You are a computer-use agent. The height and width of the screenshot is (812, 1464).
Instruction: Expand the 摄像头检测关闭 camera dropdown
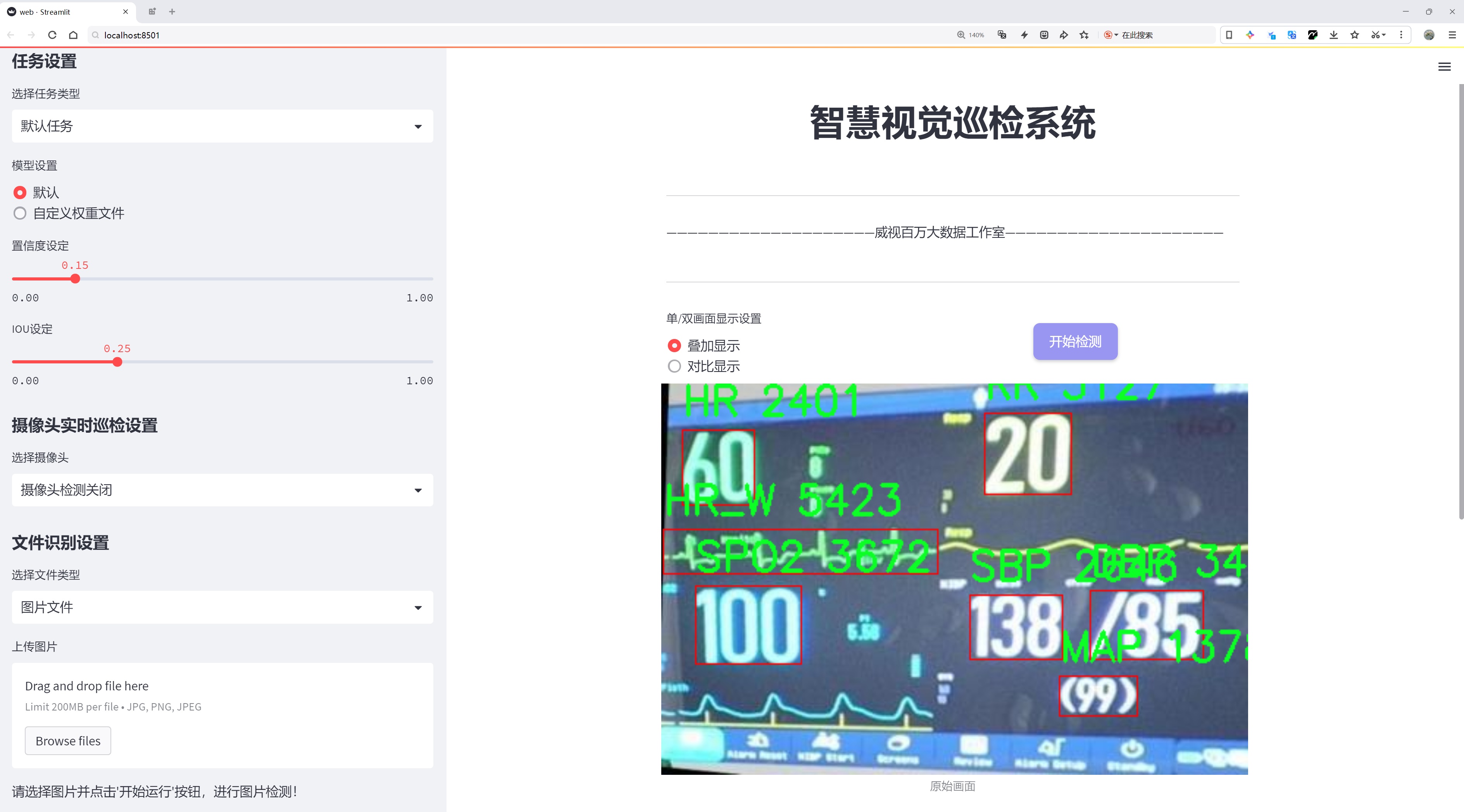click(222, 490)
